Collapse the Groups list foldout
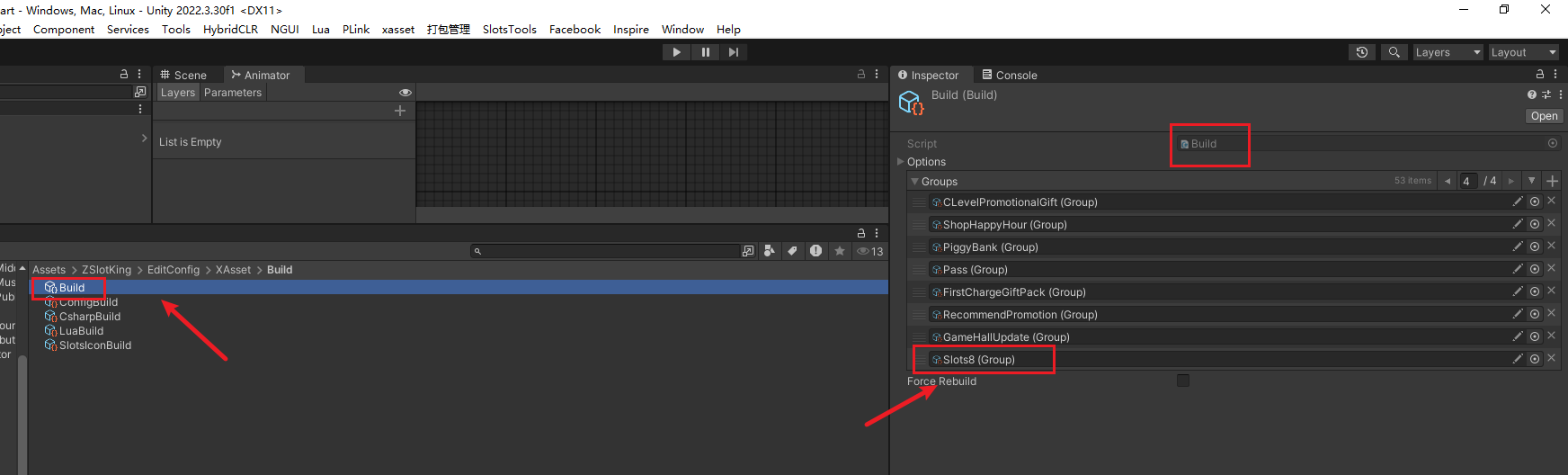1568x475 pixels. [914, 181]
